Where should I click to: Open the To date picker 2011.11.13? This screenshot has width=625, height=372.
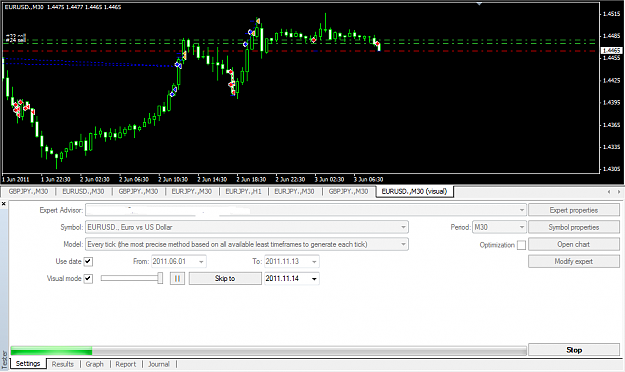pos(314,262)
